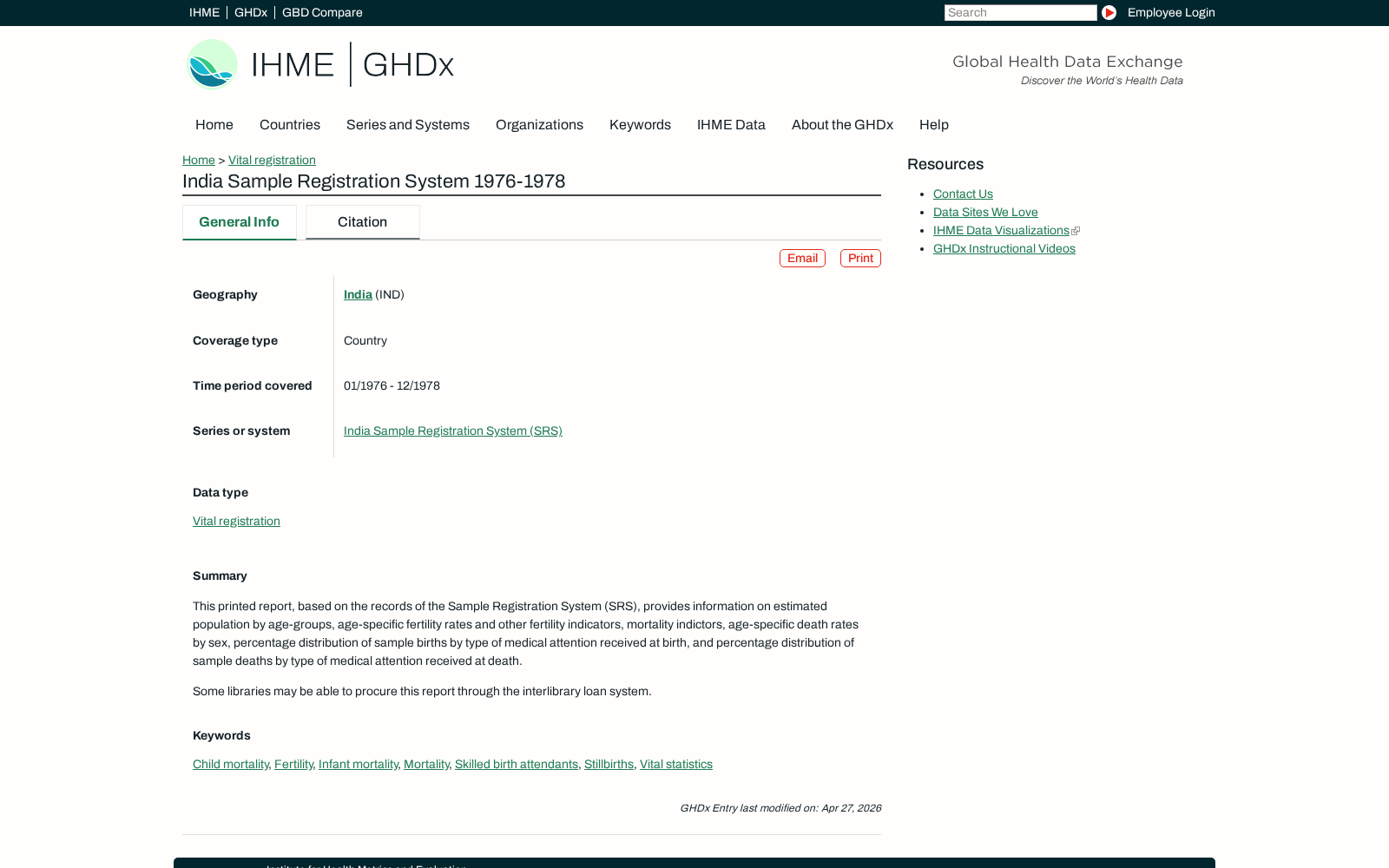This screenshot has height=868, width=1389.
Task: Click the Home breadcrumb link
Action: [199, 161]
